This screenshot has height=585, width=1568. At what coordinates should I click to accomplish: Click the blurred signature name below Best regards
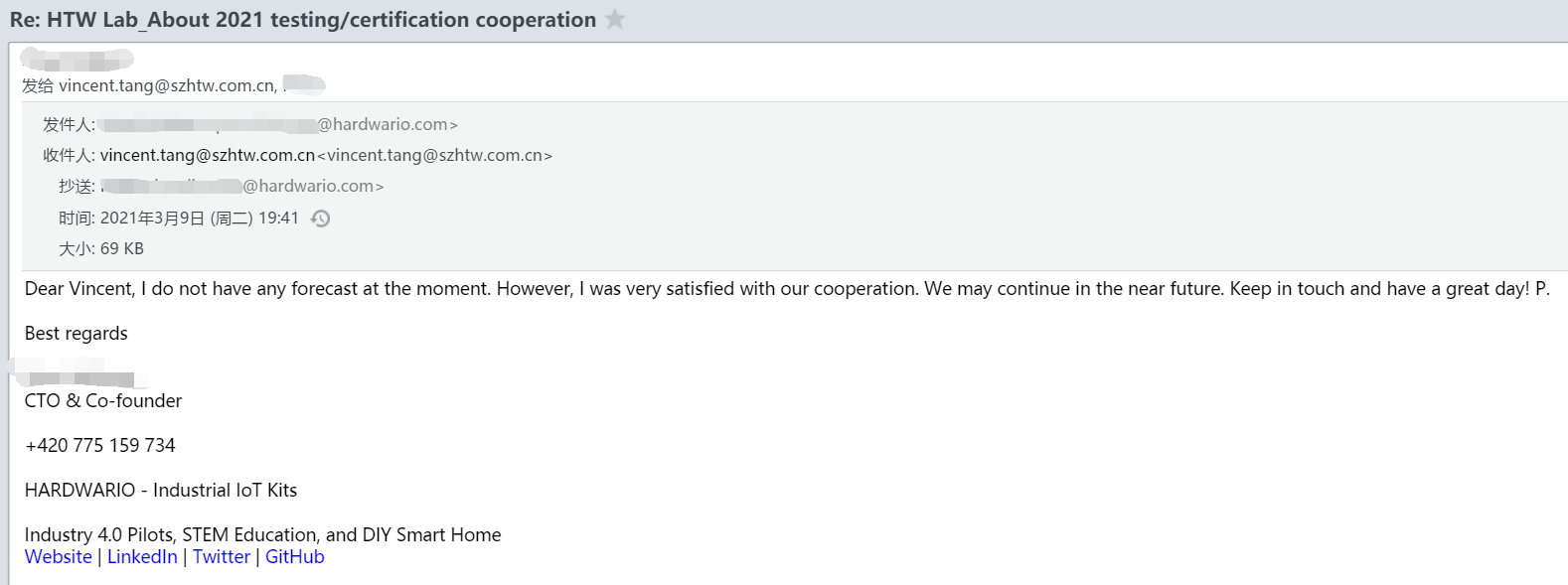click(79, 378)
